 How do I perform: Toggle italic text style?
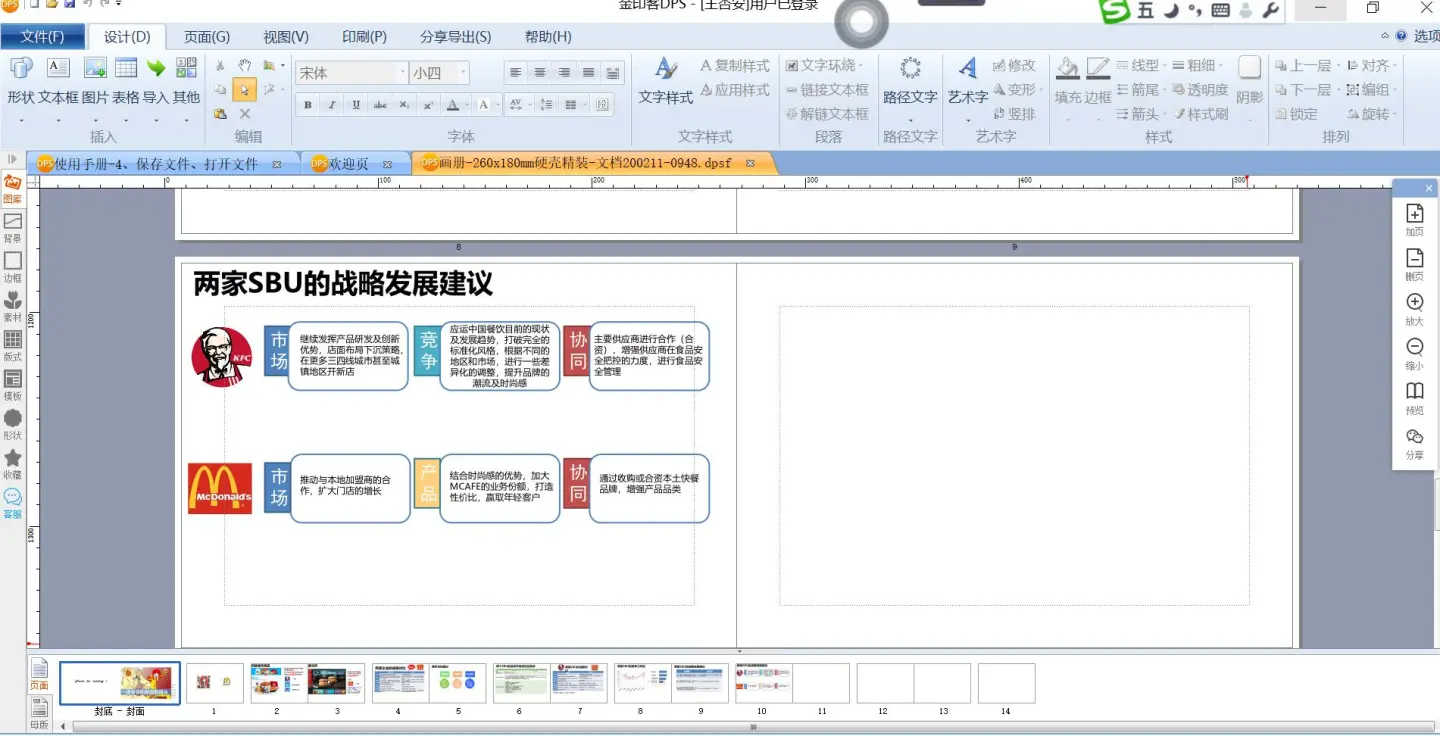pos(332,105)
